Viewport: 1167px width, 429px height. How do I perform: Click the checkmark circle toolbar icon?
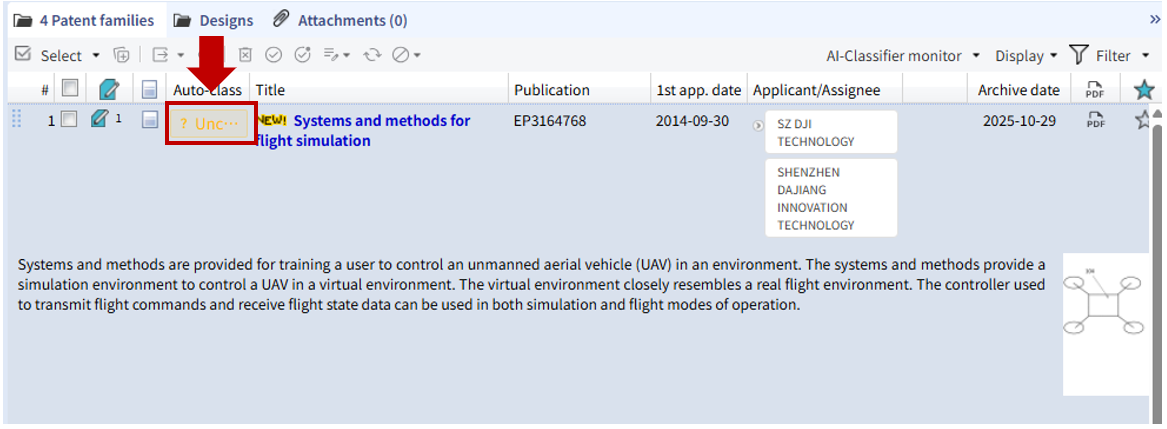click(273, 55)
